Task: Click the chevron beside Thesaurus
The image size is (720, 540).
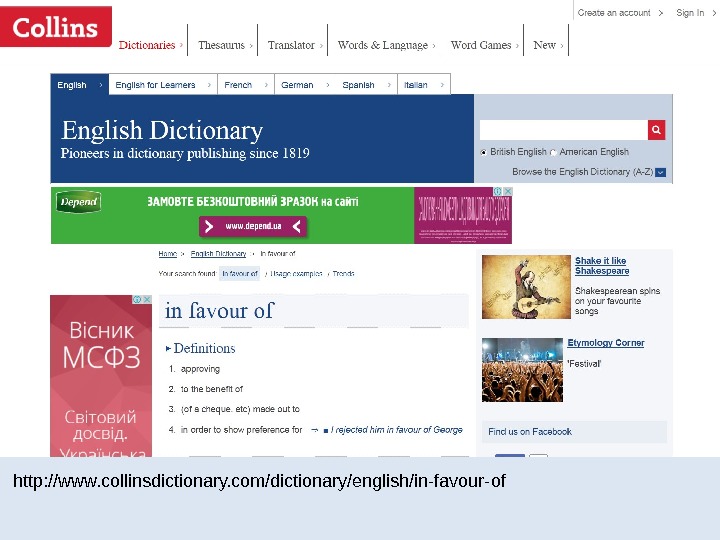Action: (x=251, y=45)
